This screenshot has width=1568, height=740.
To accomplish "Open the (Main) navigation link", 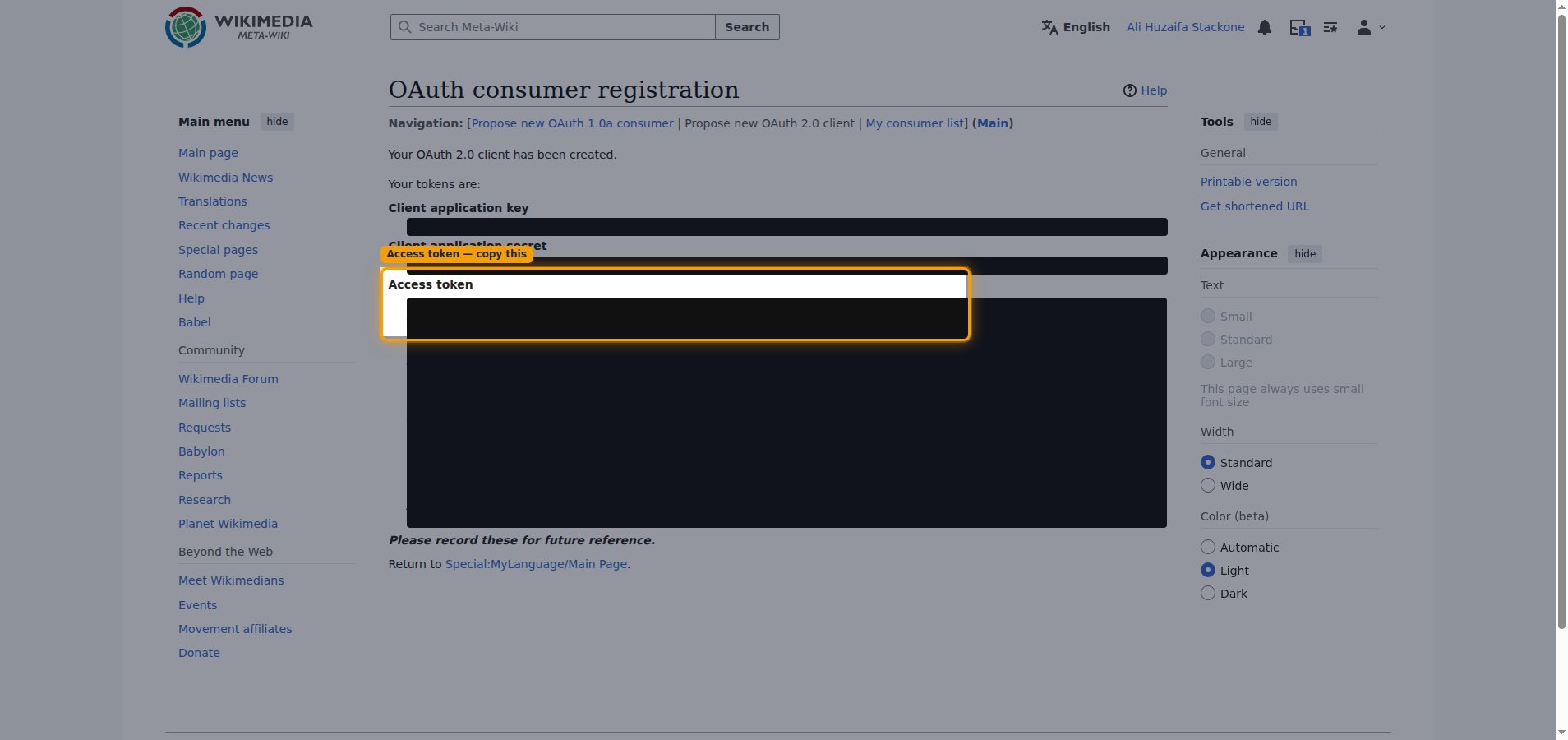I will click(993, 123).
